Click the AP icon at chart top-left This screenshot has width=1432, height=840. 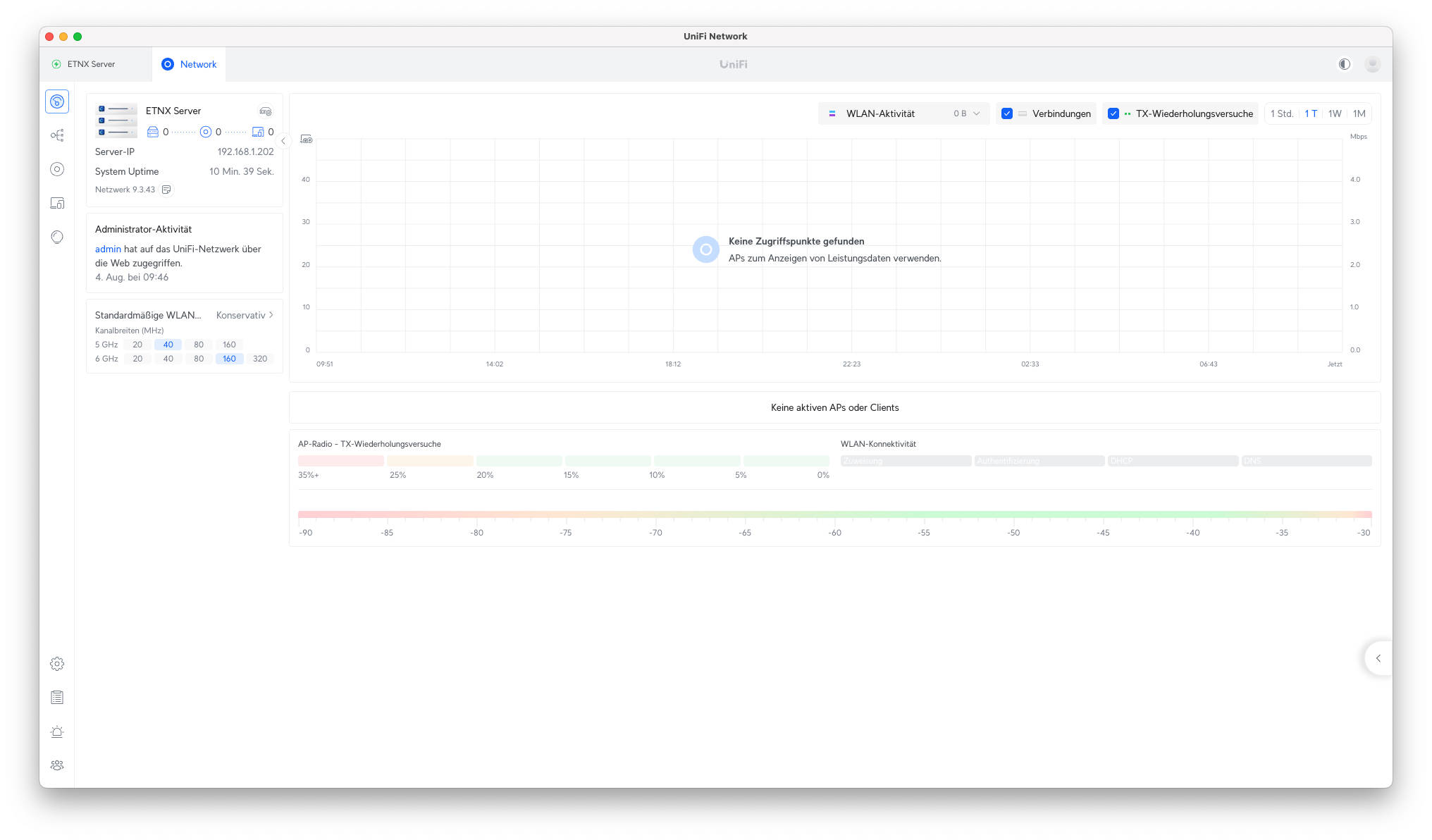(307, 140)
